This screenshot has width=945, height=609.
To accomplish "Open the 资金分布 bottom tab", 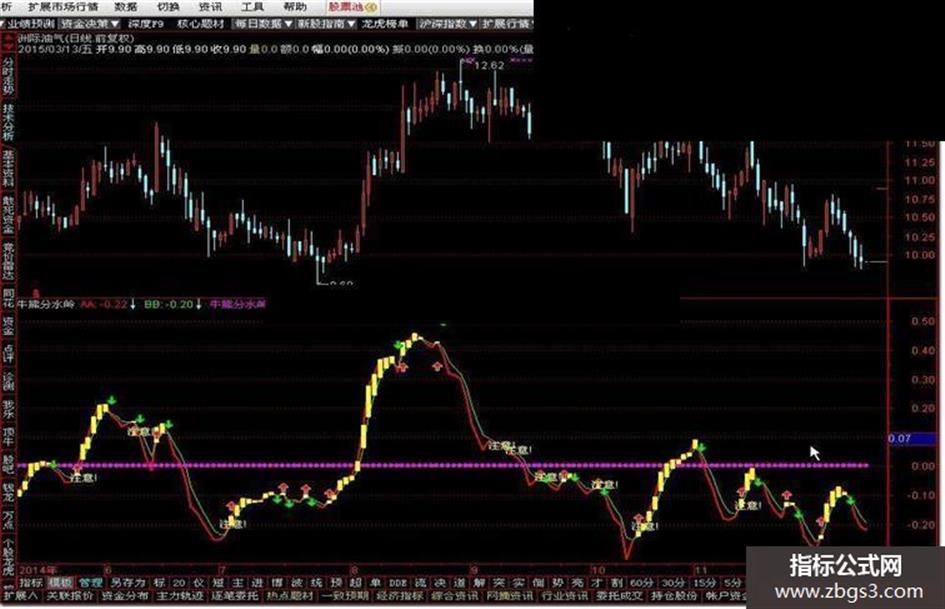I will (x=125, y=596).
